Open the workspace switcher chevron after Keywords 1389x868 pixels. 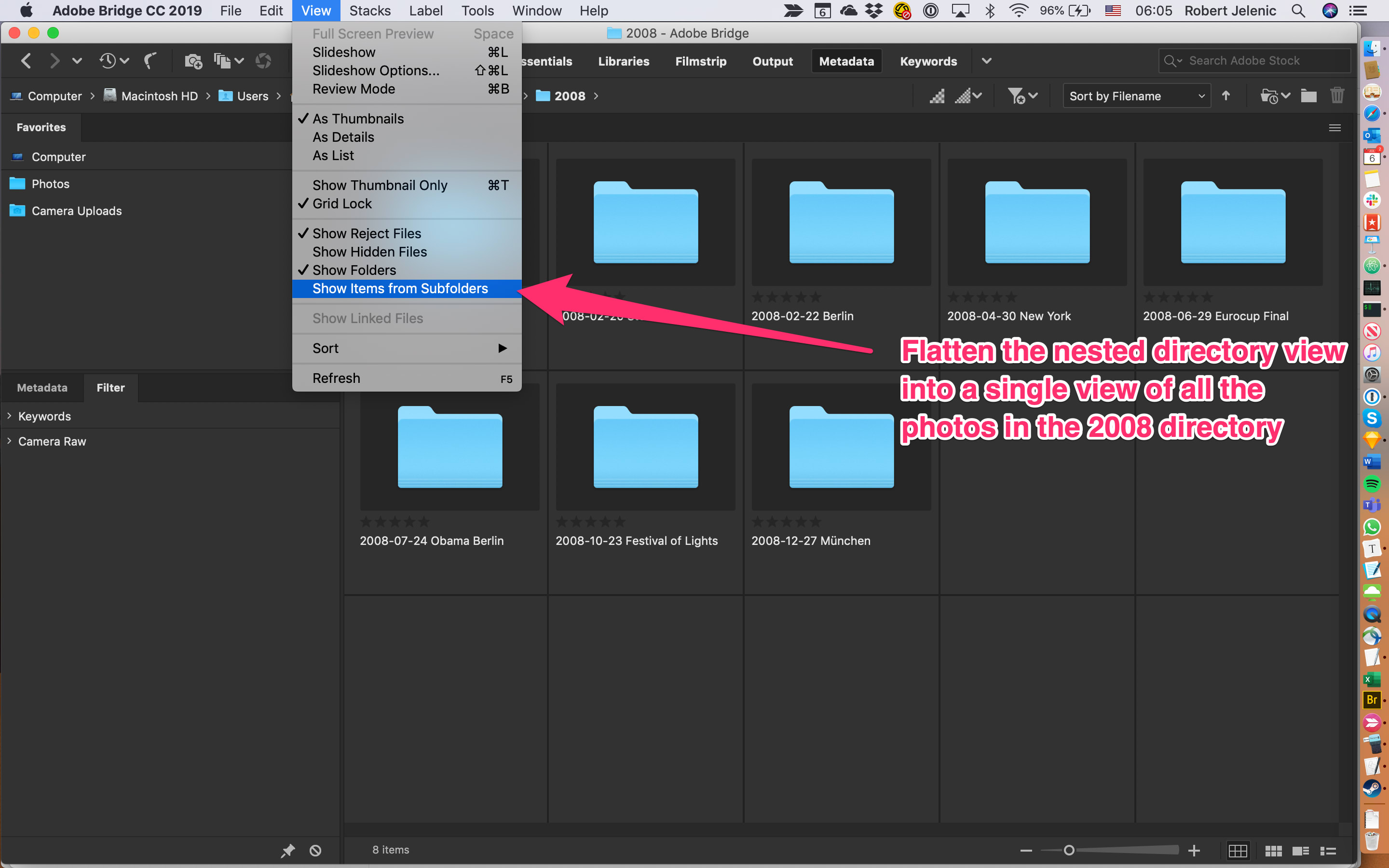click(986, 61)
